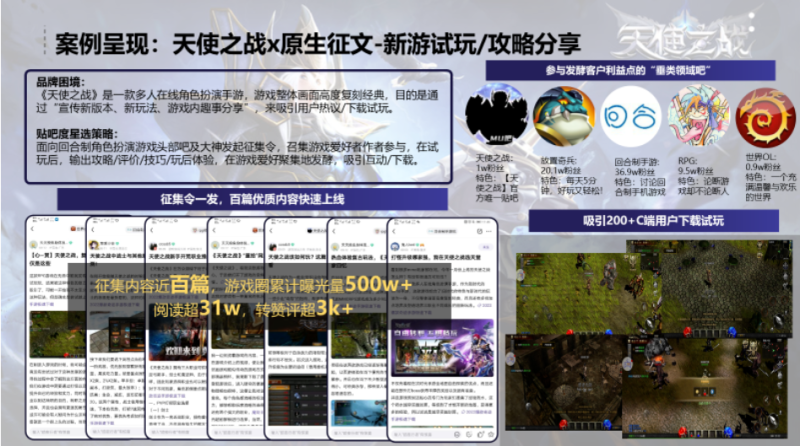Click overlay text 阅读超31w
The image size is (800, 446).
coord(196,308)
